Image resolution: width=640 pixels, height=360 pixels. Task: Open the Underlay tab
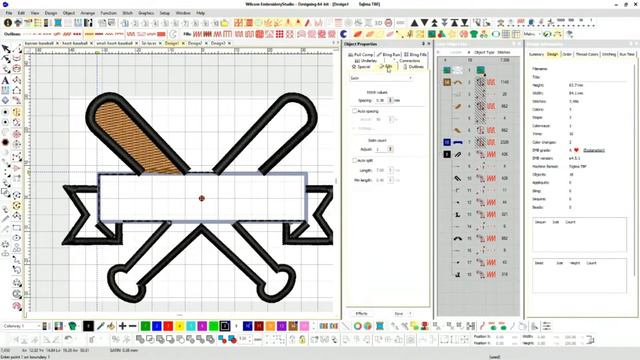click(366, 60)
